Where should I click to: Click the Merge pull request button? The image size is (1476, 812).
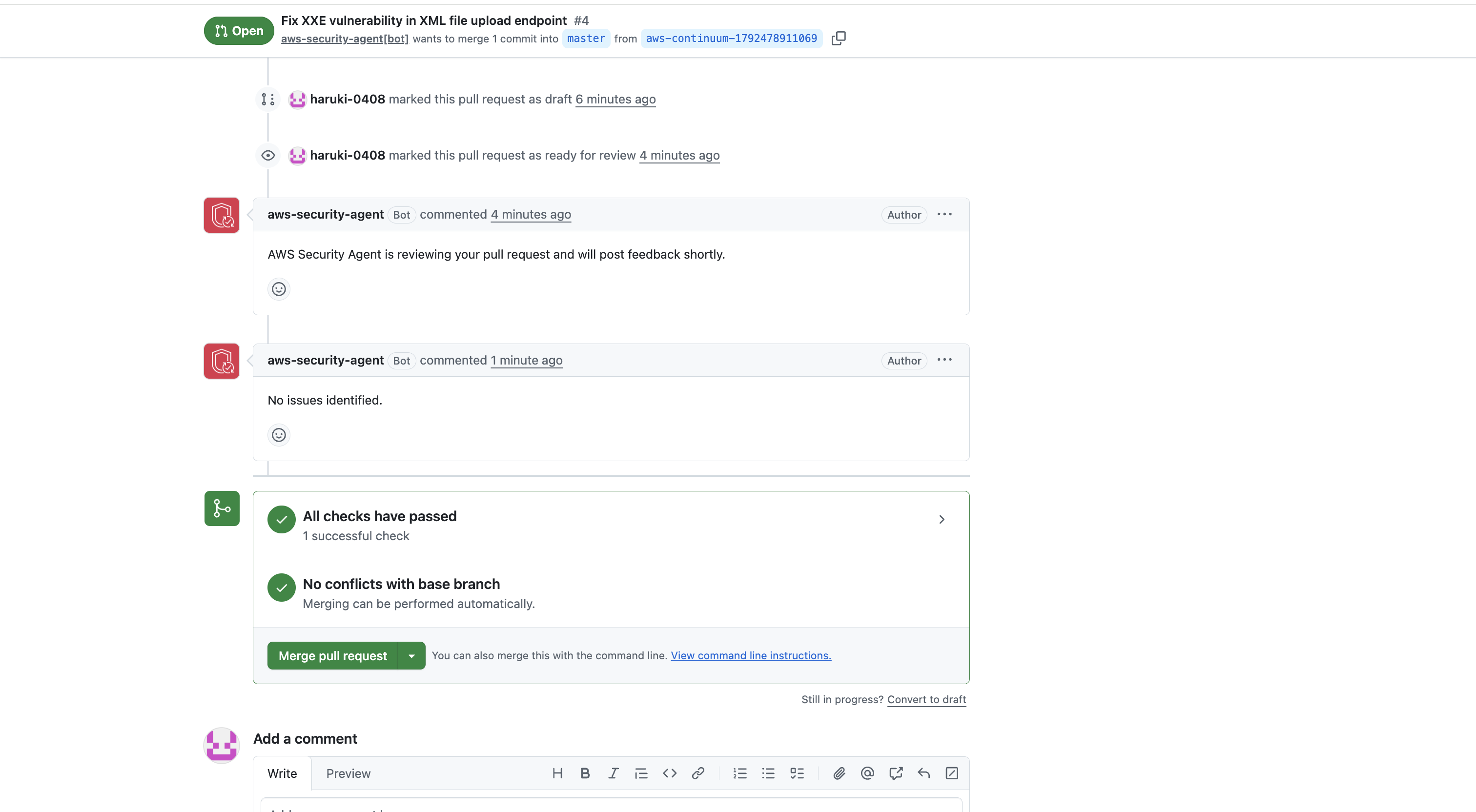point(332,655)
